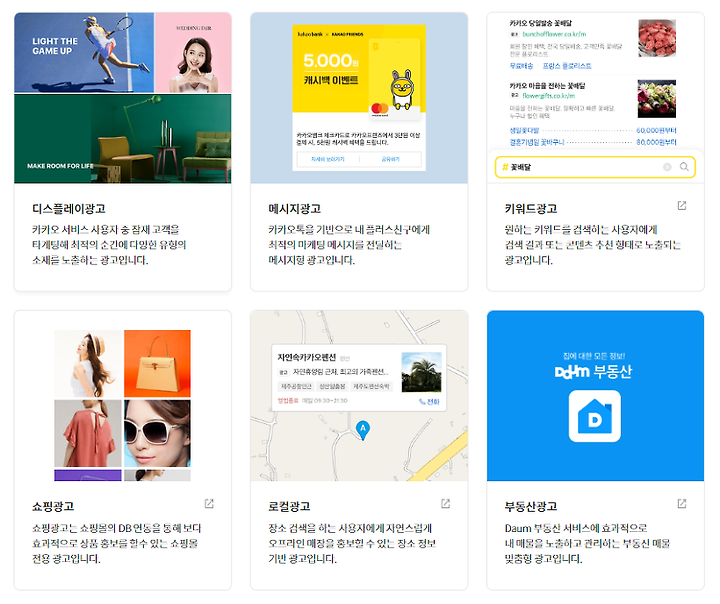Click the MAKE ROOM FOR LIFE banner
This screenshot has width=720, height=604.
point(123,139)
